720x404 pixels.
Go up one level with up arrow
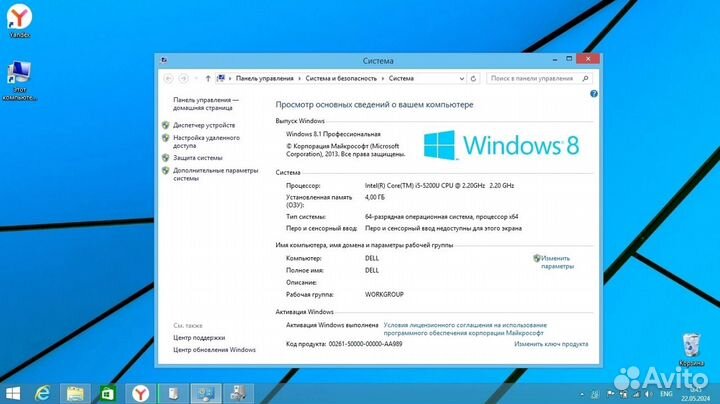[x=208, y=79]
